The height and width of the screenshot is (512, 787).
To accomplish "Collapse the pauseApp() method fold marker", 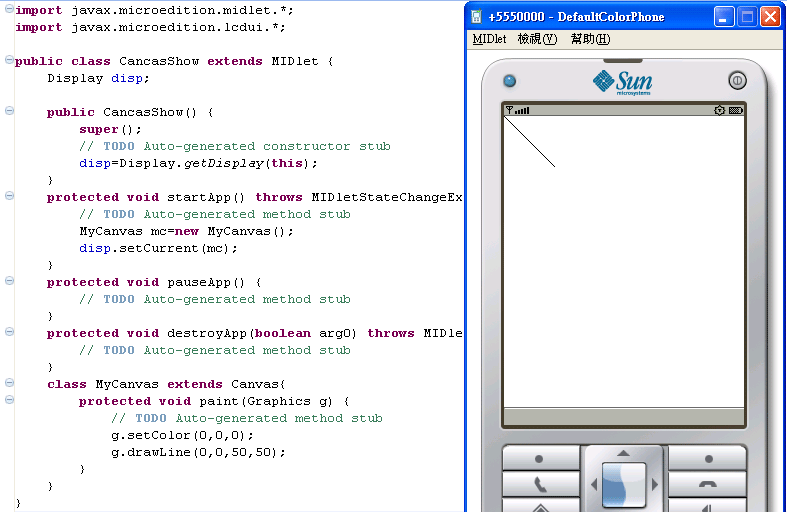I will (9, 281).
